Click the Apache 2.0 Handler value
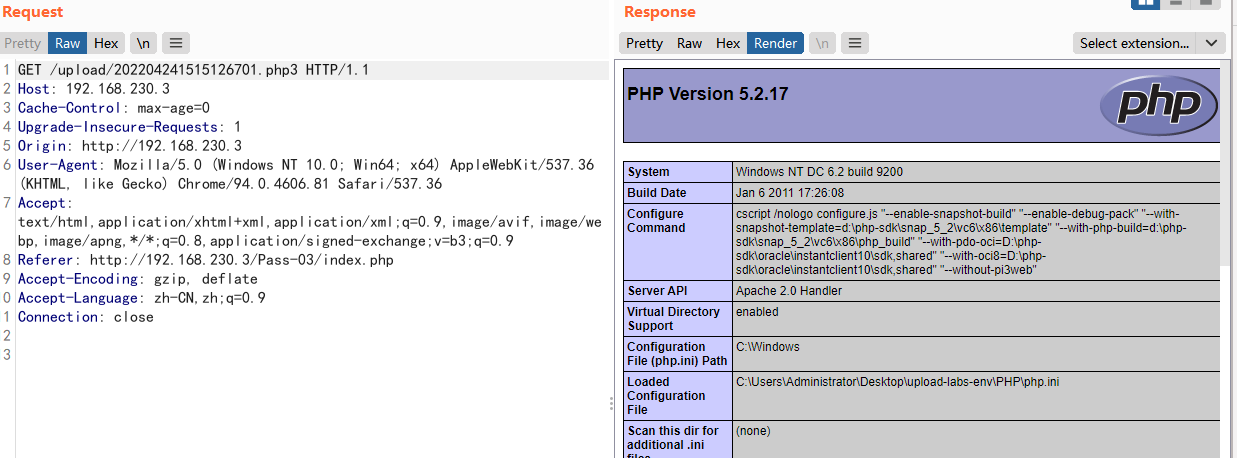The image size is (1237, 458). click(789, 291)
